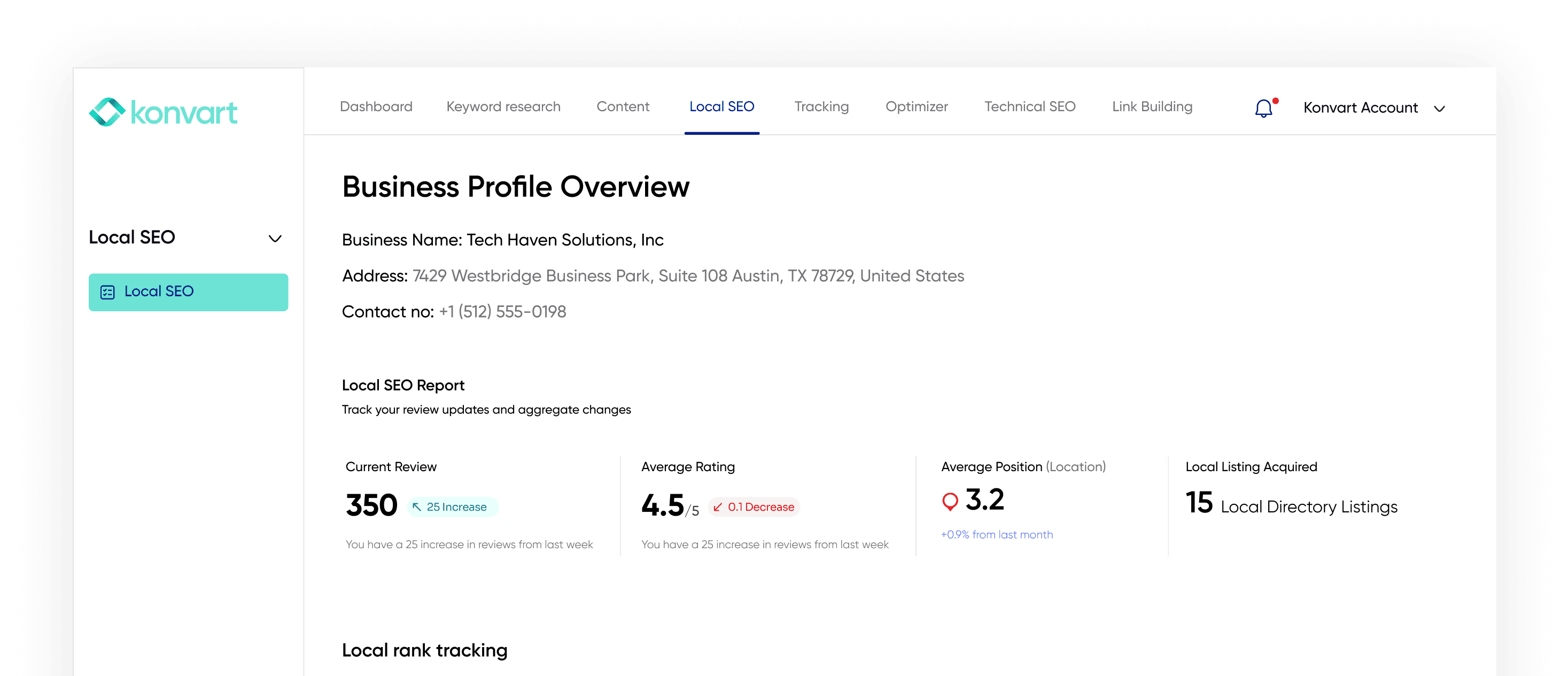
Task: Switch to the Dashboard tab
Action: (x=376, y=106)
